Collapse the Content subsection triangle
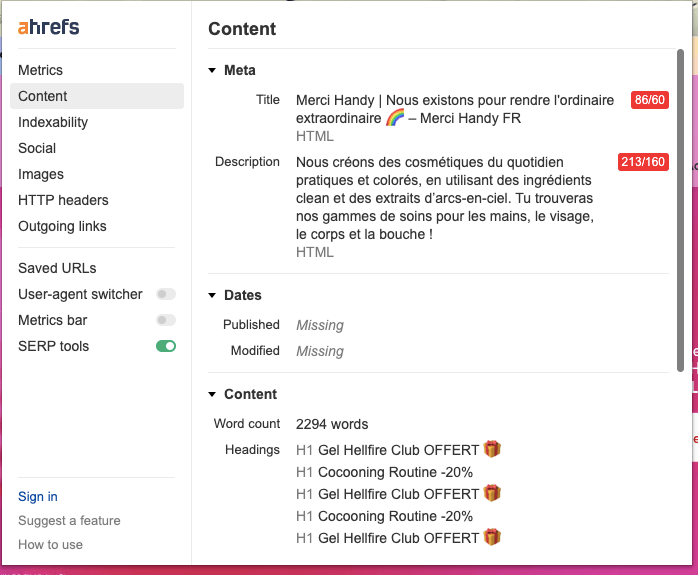The image size is (698, 575). [x=212, y=394]
